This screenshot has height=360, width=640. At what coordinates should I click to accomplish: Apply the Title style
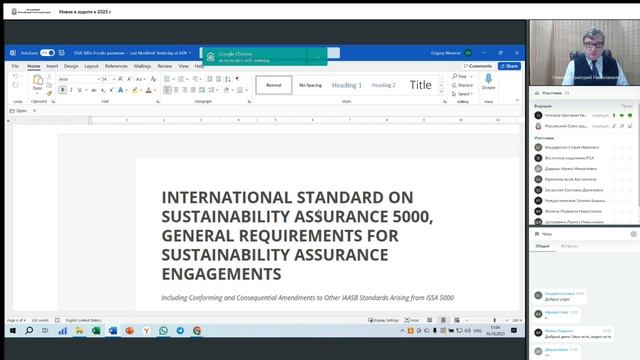420,85
